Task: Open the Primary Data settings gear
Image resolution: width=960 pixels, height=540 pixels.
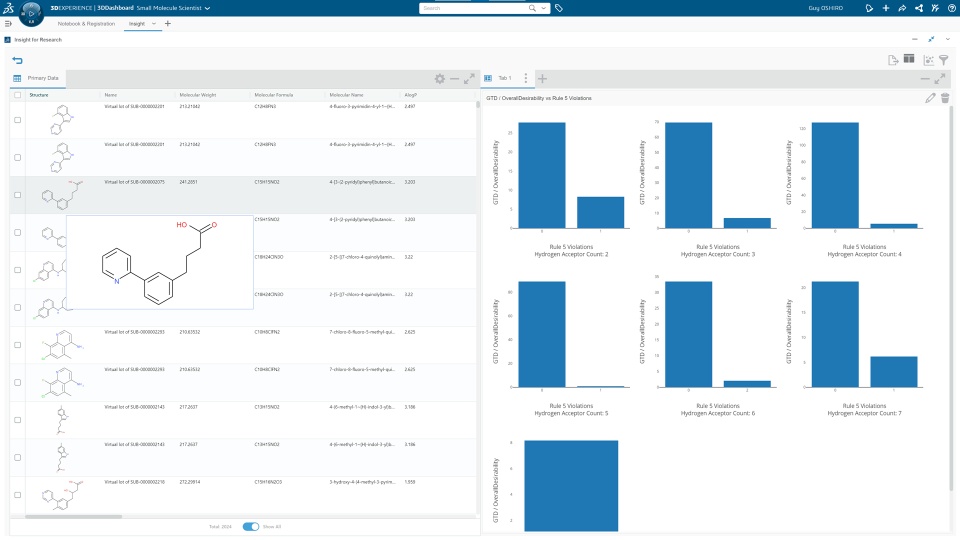Action: click(x=440, y=78)
